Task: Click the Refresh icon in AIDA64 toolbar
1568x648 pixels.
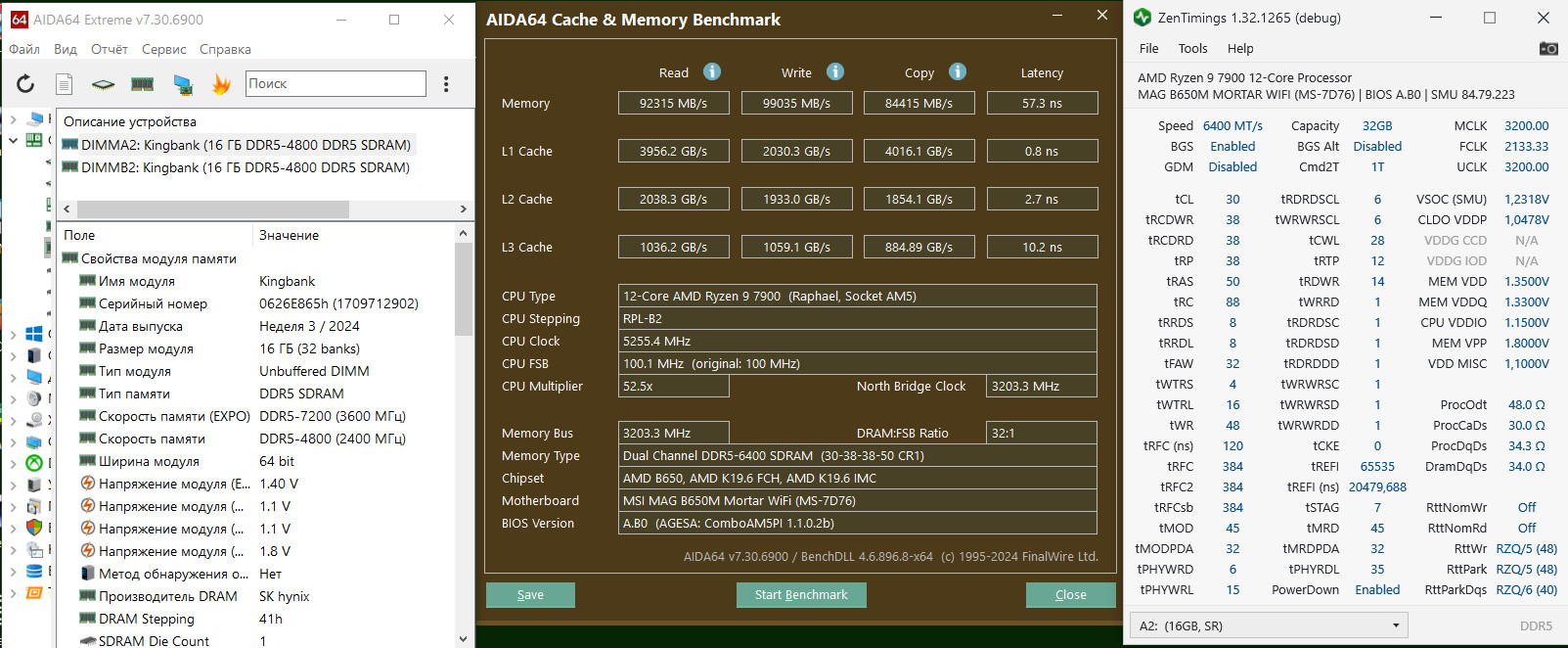Action: point(25,84)
